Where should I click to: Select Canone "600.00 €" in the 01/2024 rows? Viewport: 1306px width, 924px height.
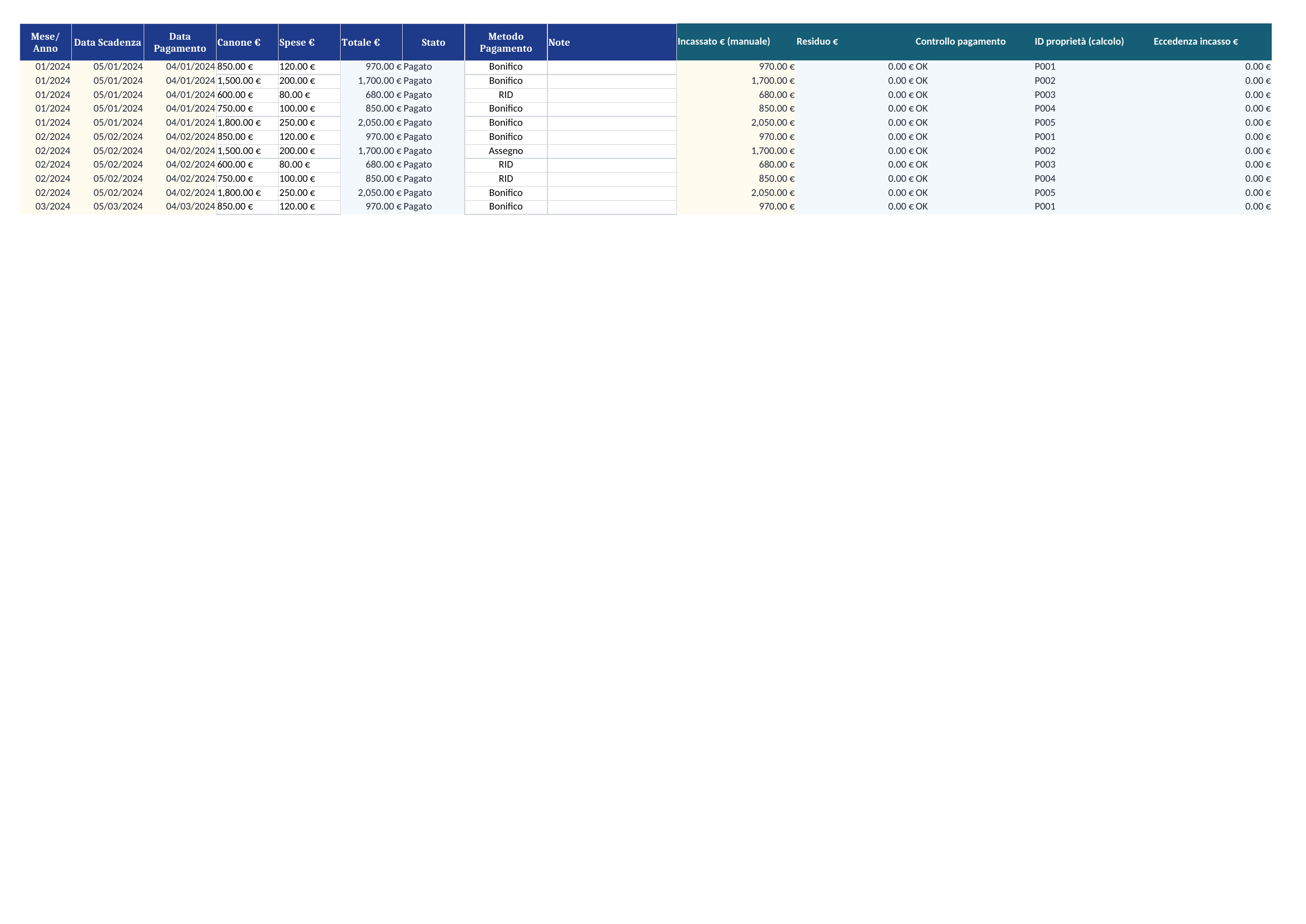[247, 95]
